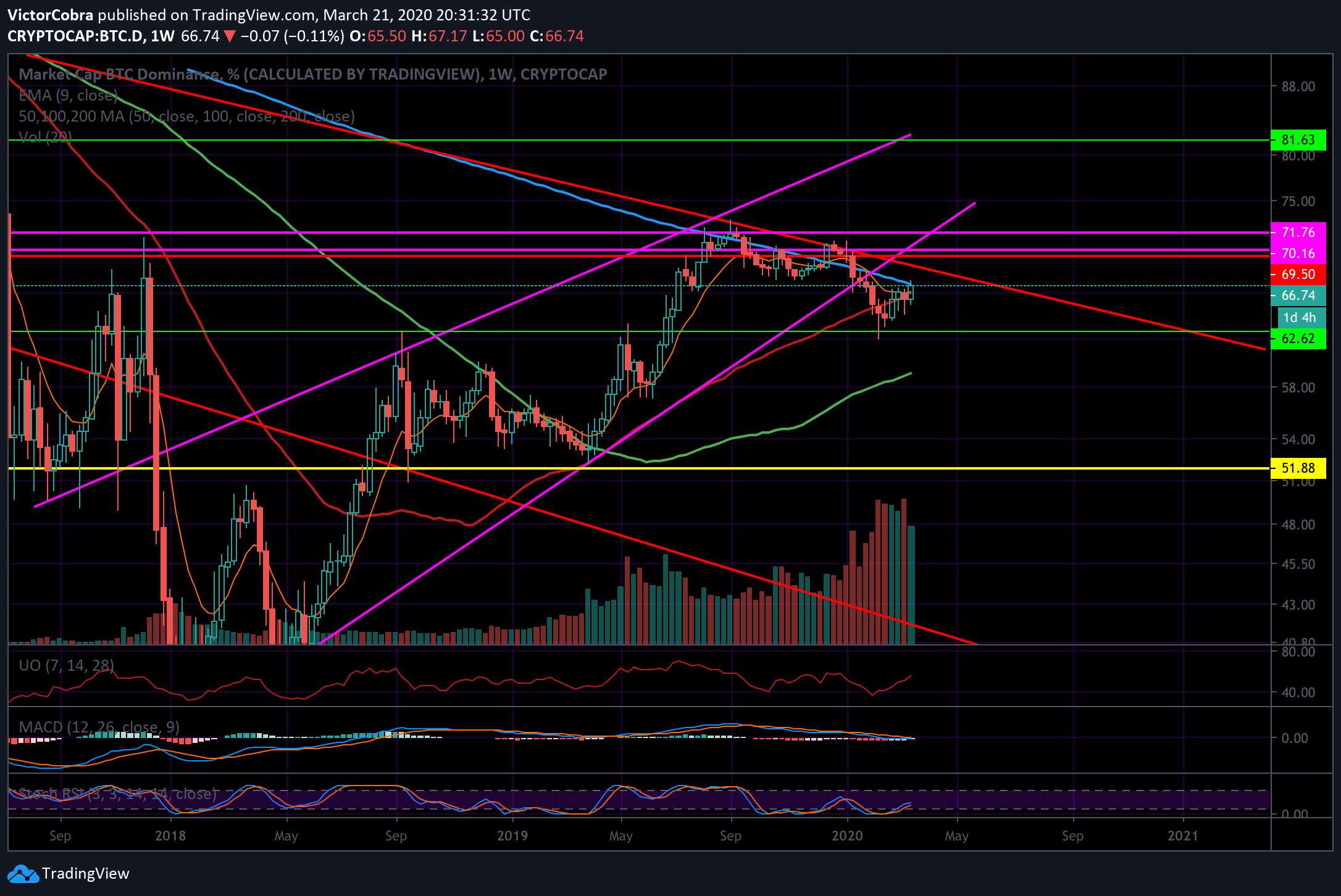The width and height of the screenshot is (1341, 896).
Task: Select the 50,100,200 MA indicator label
Action: (x=186, y=116)
